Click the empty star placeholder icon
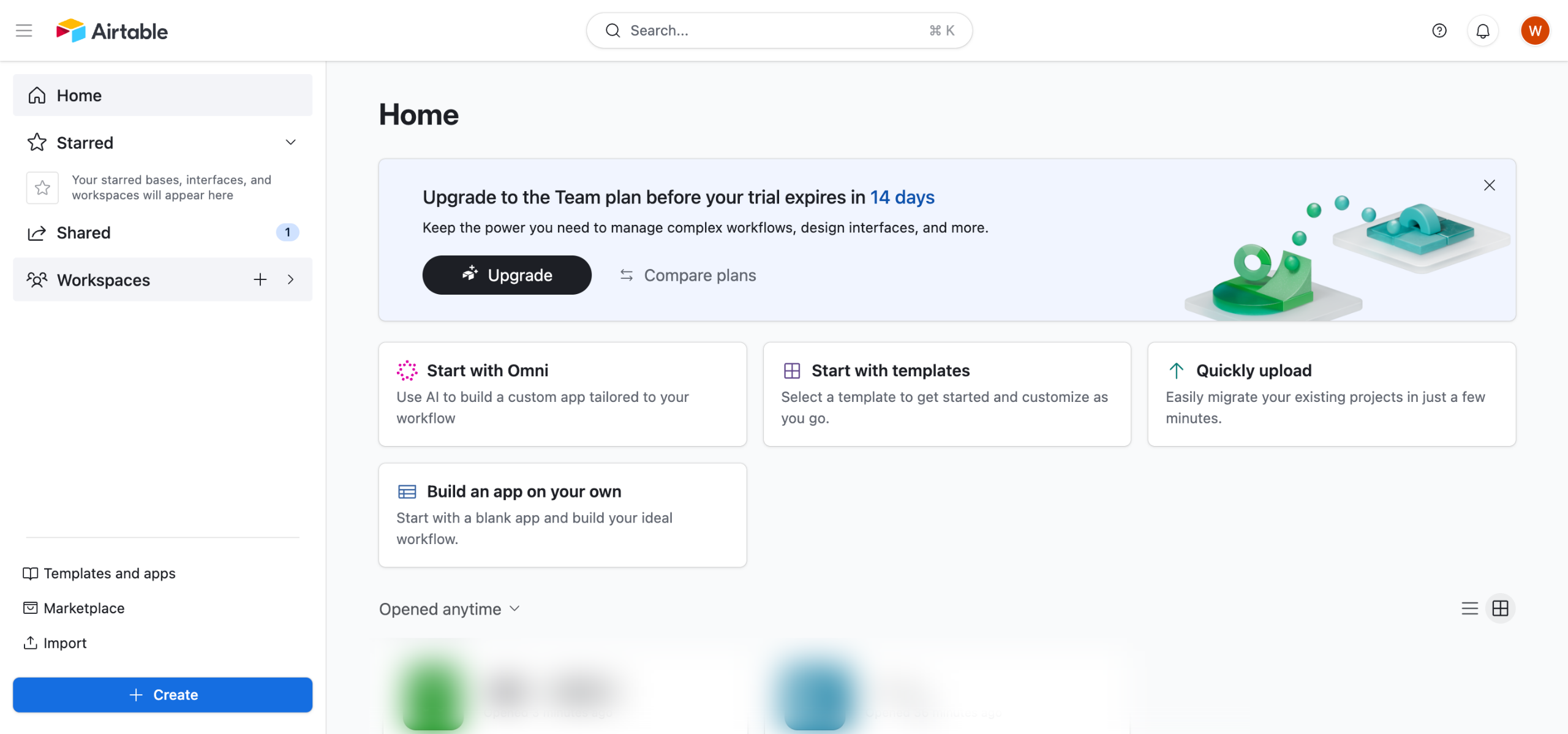Viewport: 1568px width, 734px height. [x=42, y=187]
